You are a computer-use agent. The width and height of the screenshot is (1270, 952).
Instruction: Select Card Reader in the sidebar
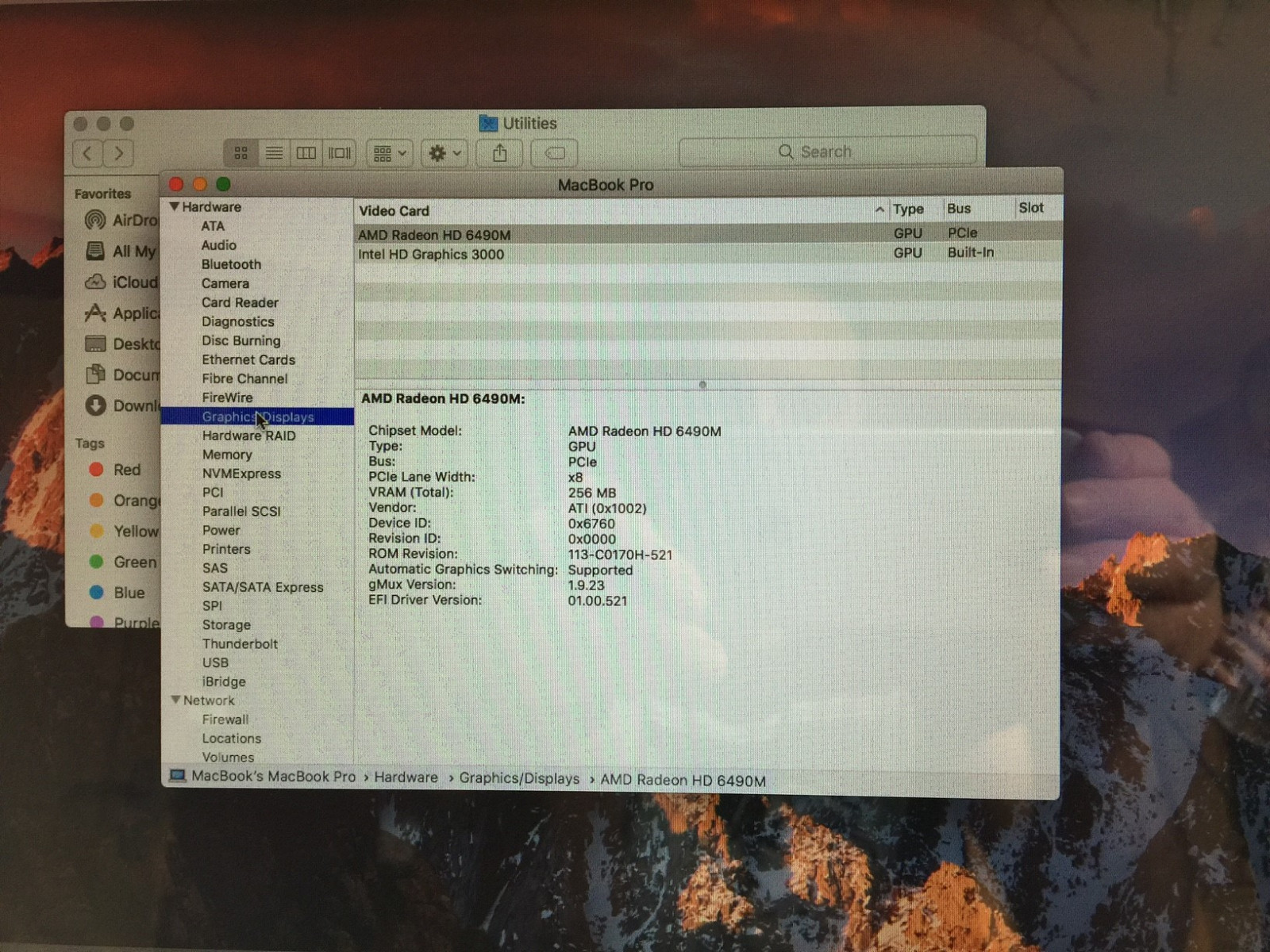pyautogui.click(x=240, y=302)
